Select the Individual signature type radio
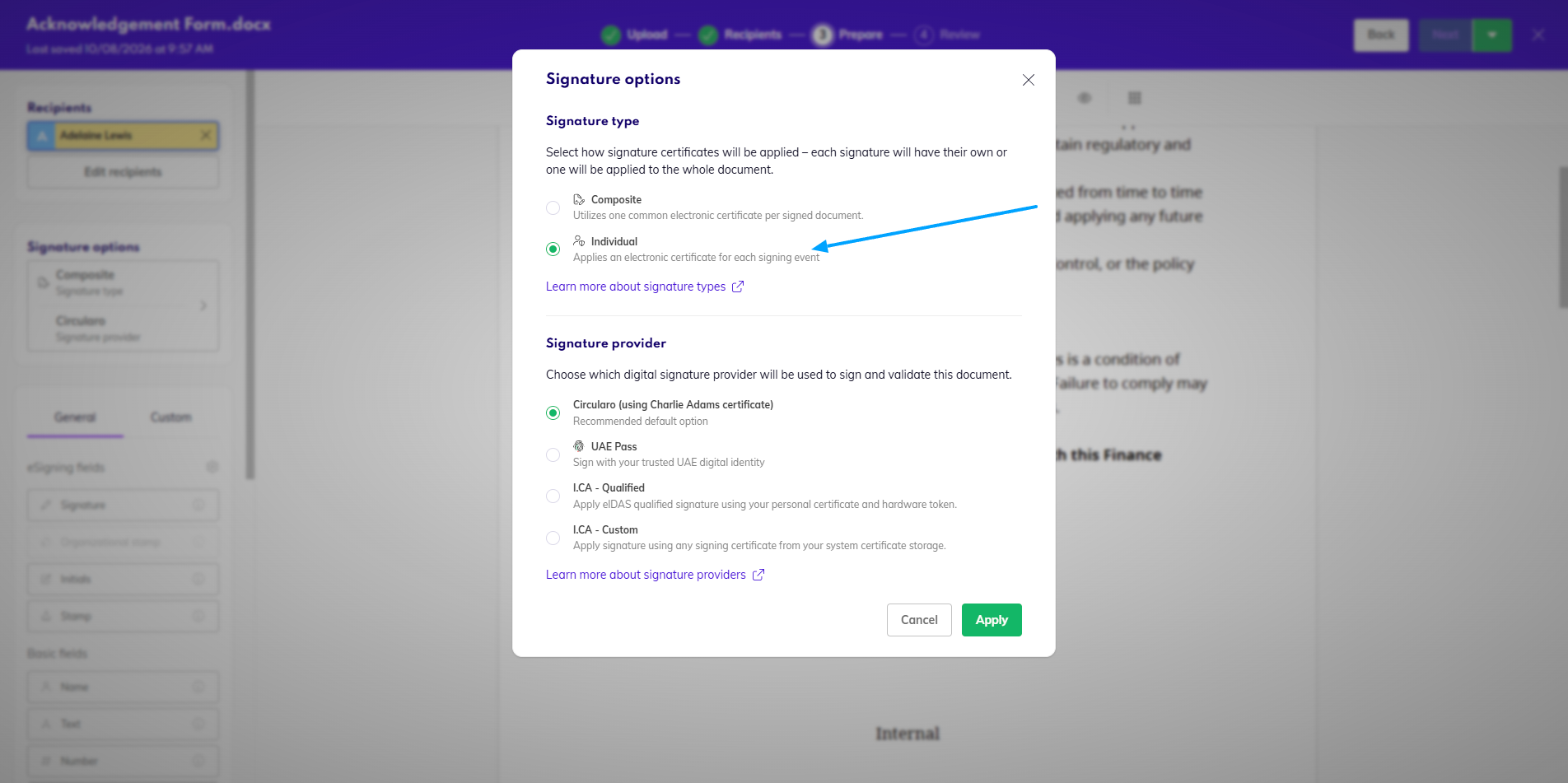This screenshot has height=783, width=1568. [x=553, y=249]
